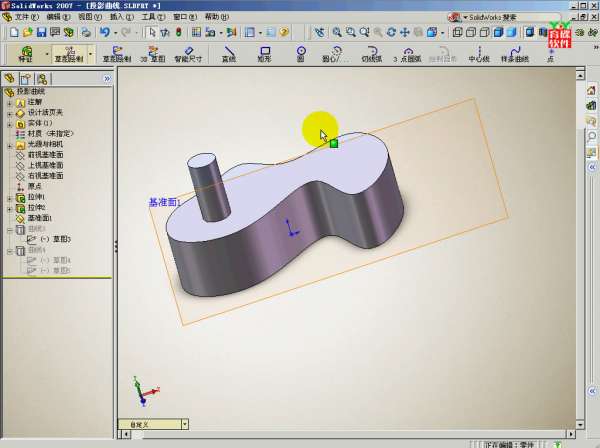Select the Line (直线) sketch tool
The image size is (600, 448).
pos(229,53)
